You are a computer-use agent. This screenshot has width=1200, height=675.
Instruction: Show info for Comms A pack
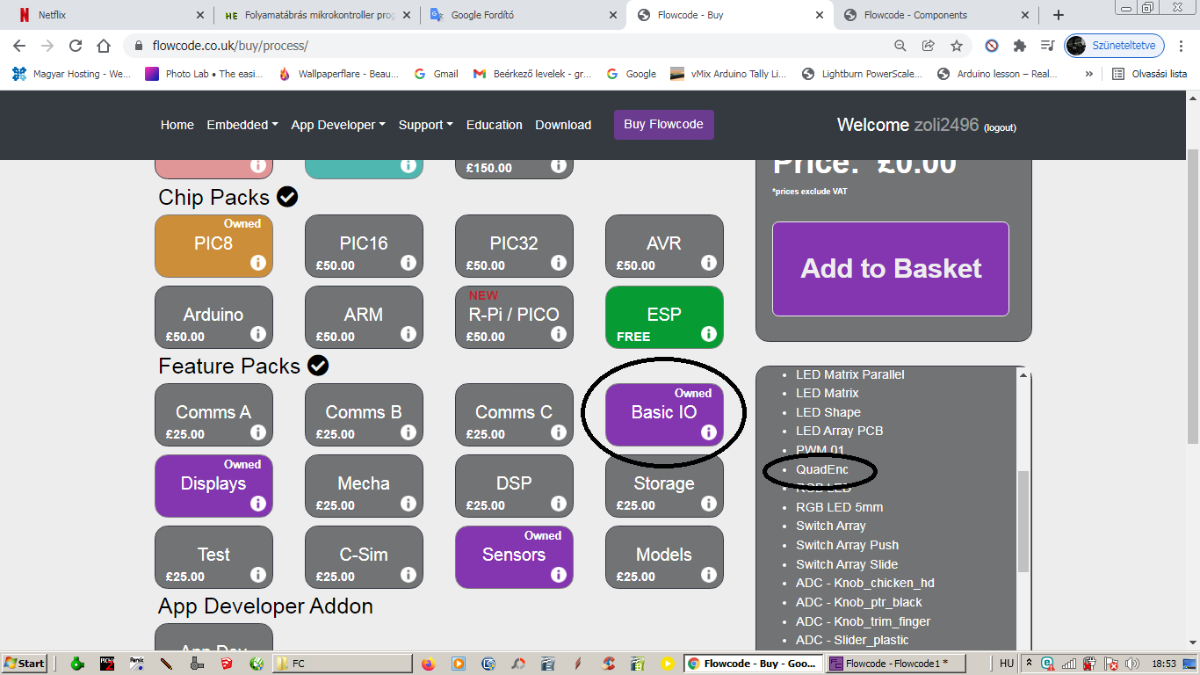258,432
